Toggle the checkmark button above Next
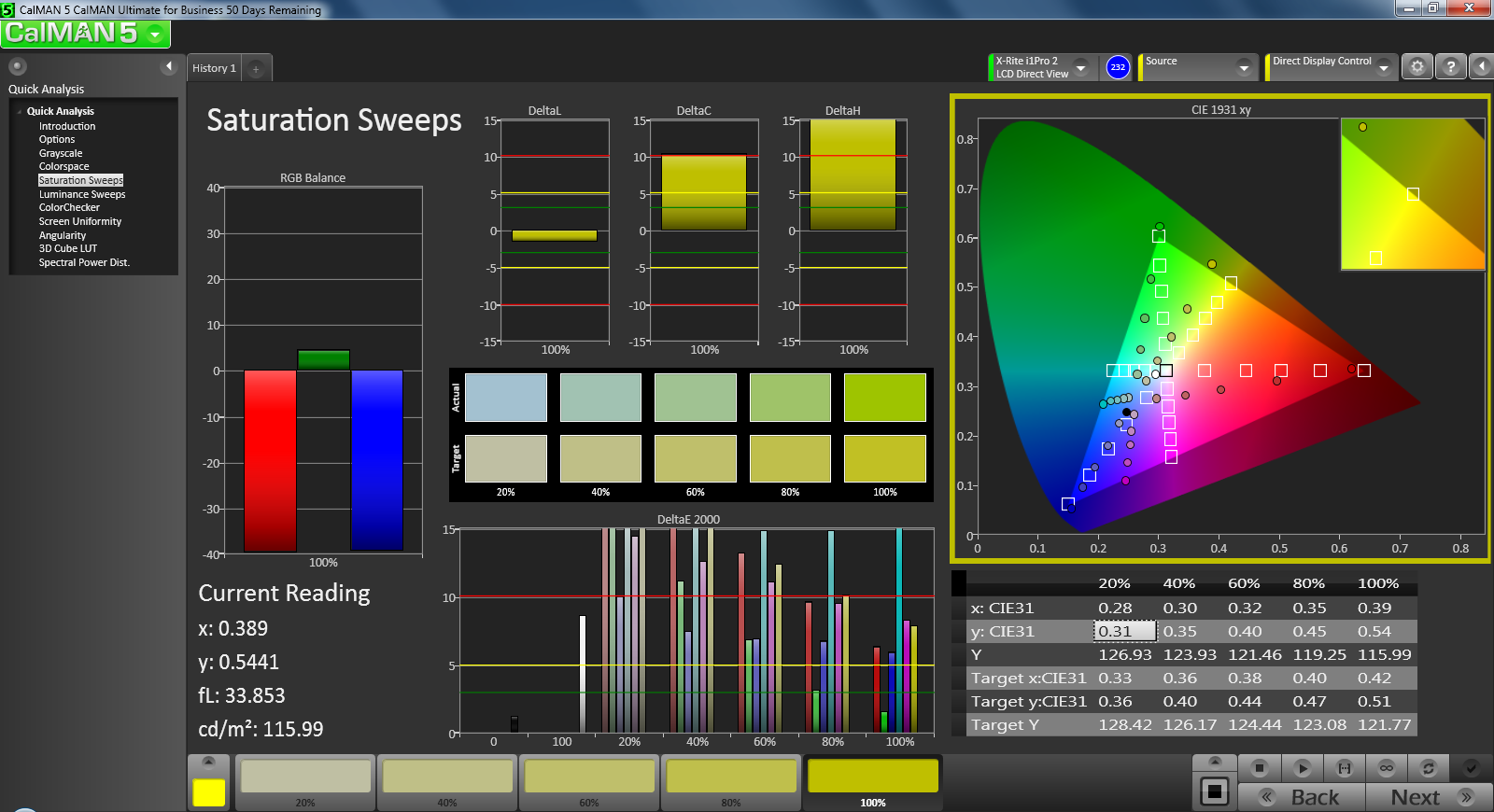 pyautogui.click(x=1471, y=768)
